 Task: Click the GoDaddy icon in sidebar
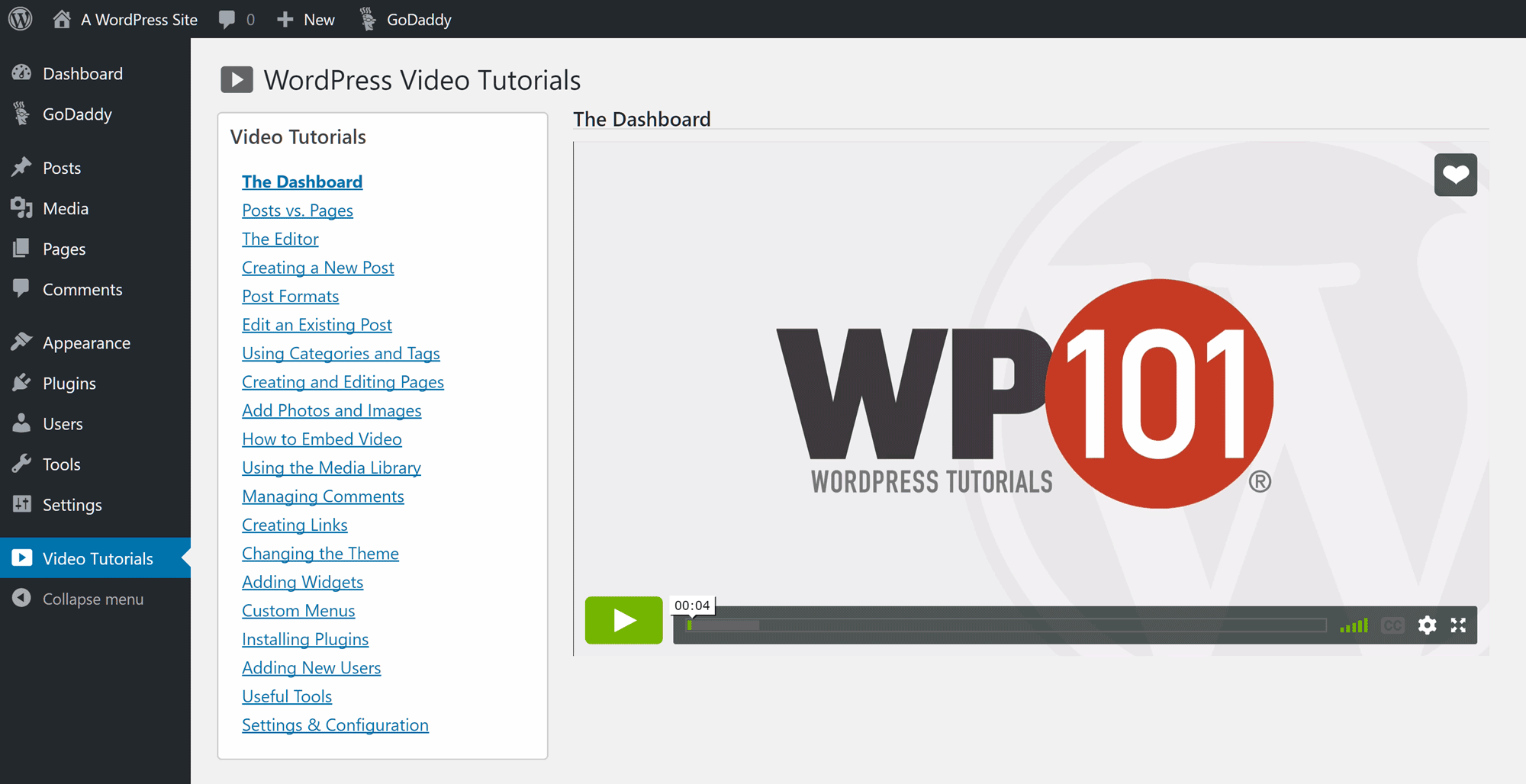[x=21, y=114]
